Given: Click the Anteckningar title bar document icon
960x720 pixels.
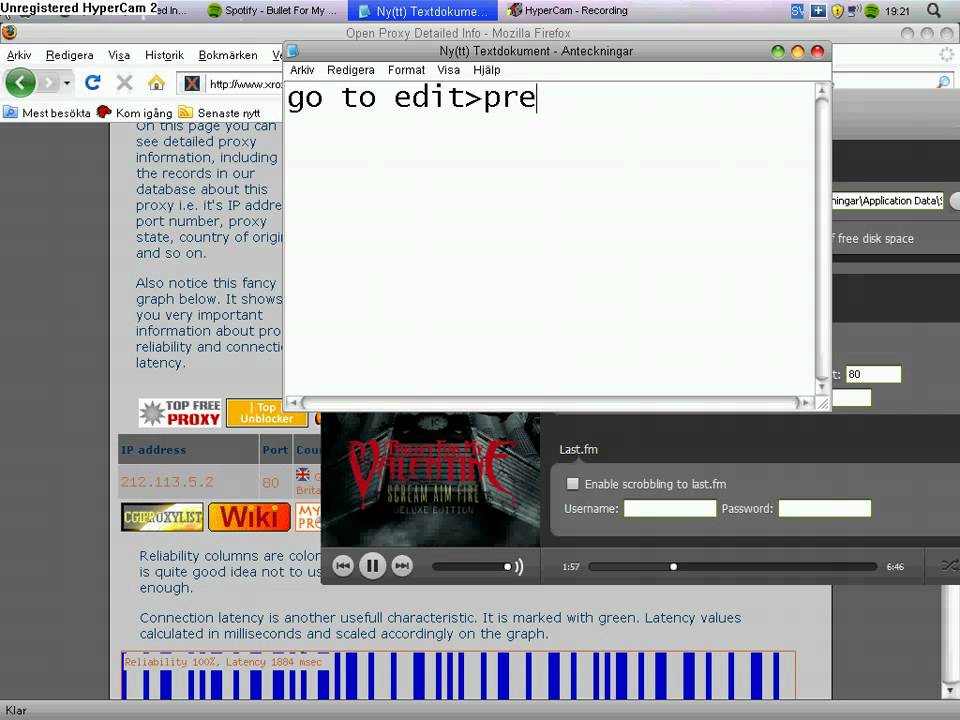Looking at the screenshot, I should 293,51.
